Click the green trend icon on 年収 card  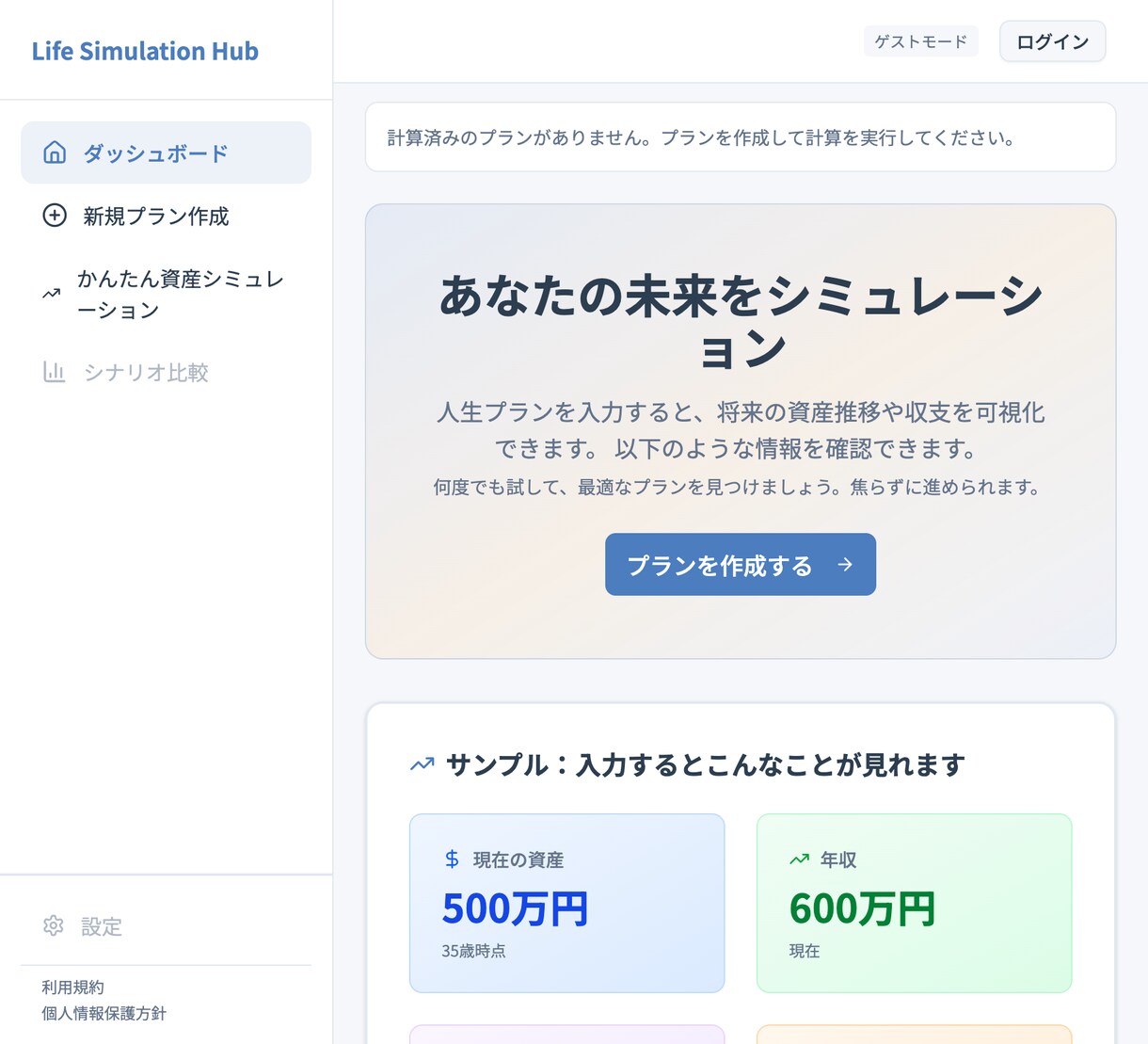tap(799, 859)
